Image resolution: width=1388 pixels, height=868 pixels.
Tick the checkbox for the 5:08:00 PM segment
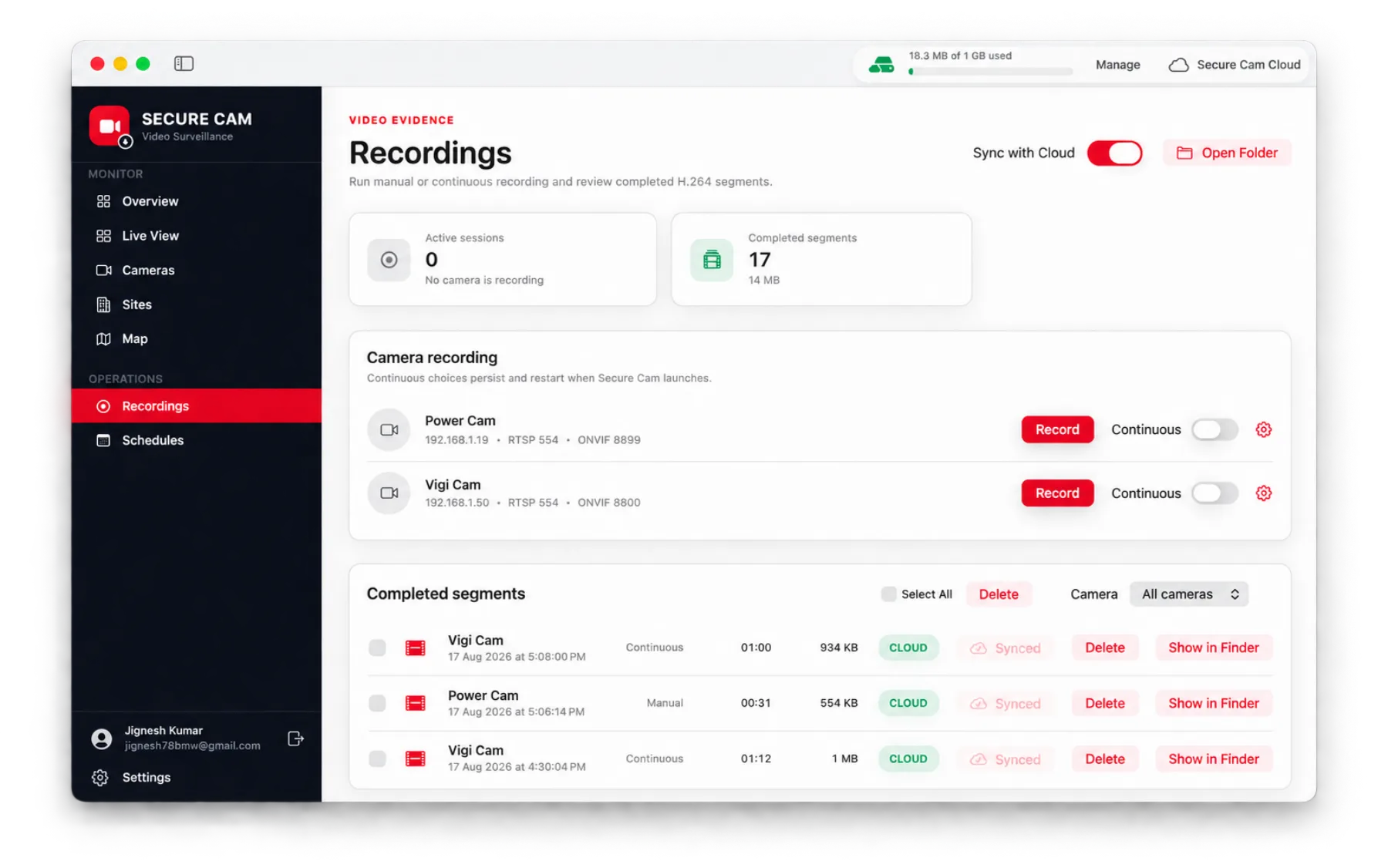[x=377, y=648]
